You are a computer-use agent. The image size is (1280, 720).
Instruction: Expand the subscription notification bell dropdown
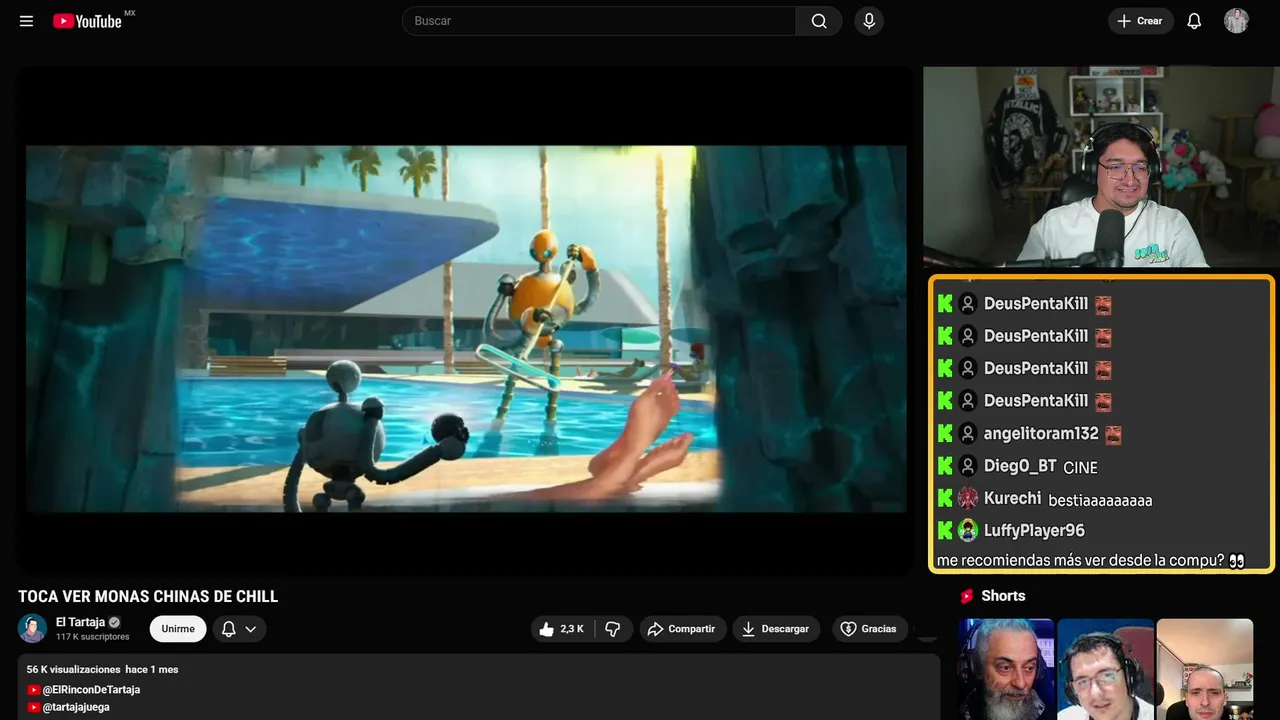[x=239, y=629]
